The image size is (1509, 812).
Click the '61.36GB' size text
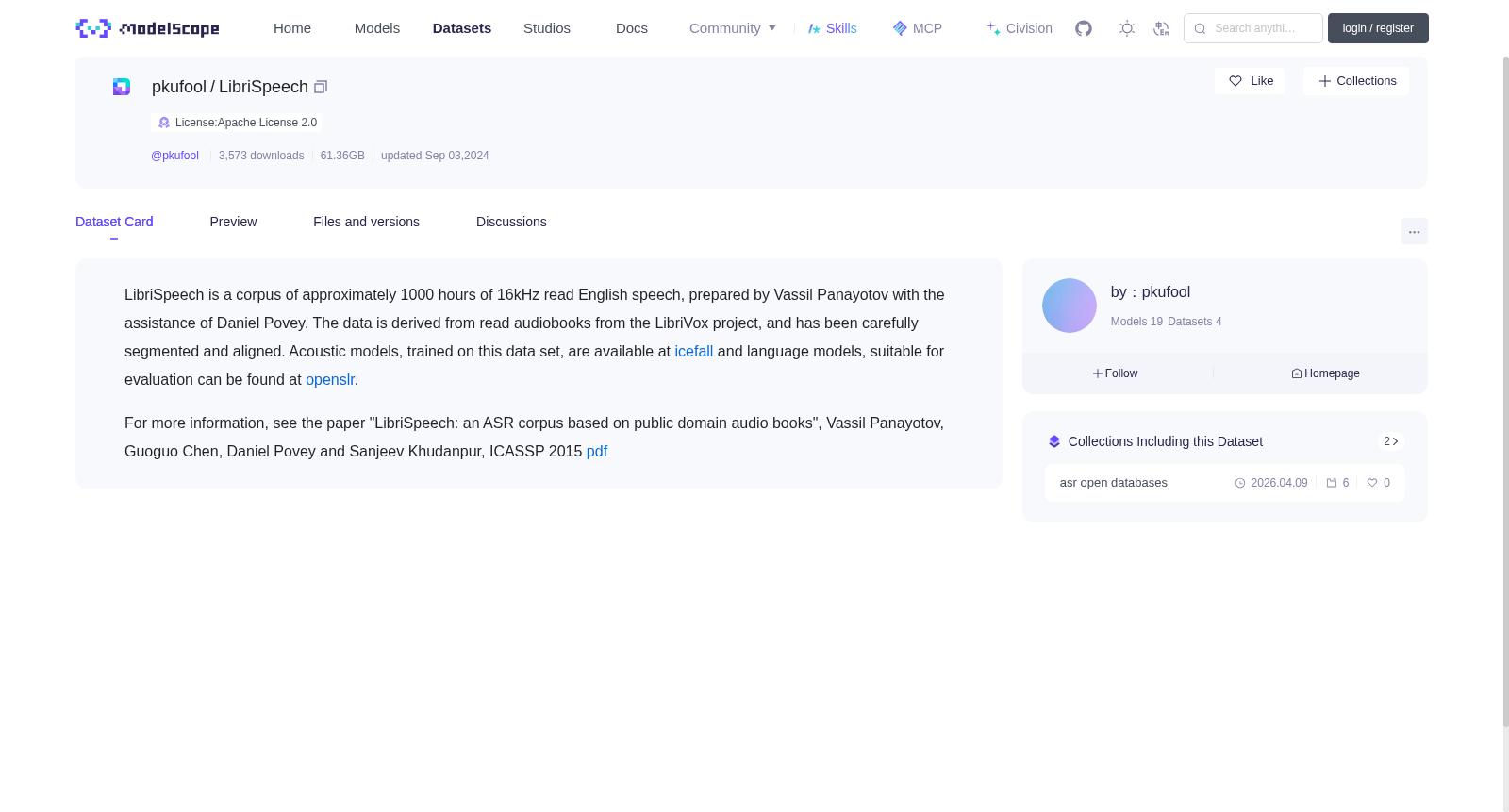(x=342, y=156)
